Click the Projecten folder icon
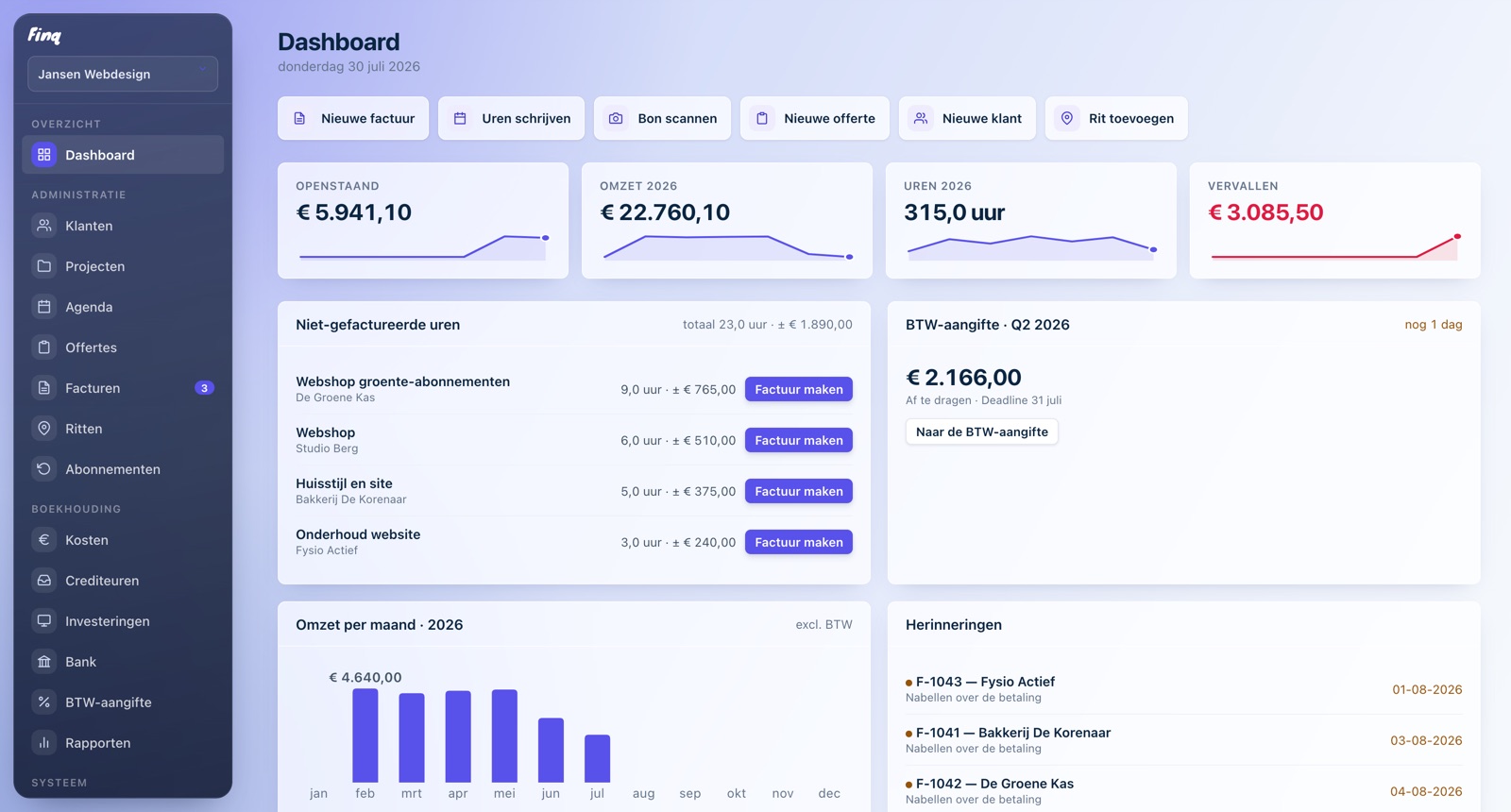The height and width of the screenshot is (812, 1511). pos(44,266)
